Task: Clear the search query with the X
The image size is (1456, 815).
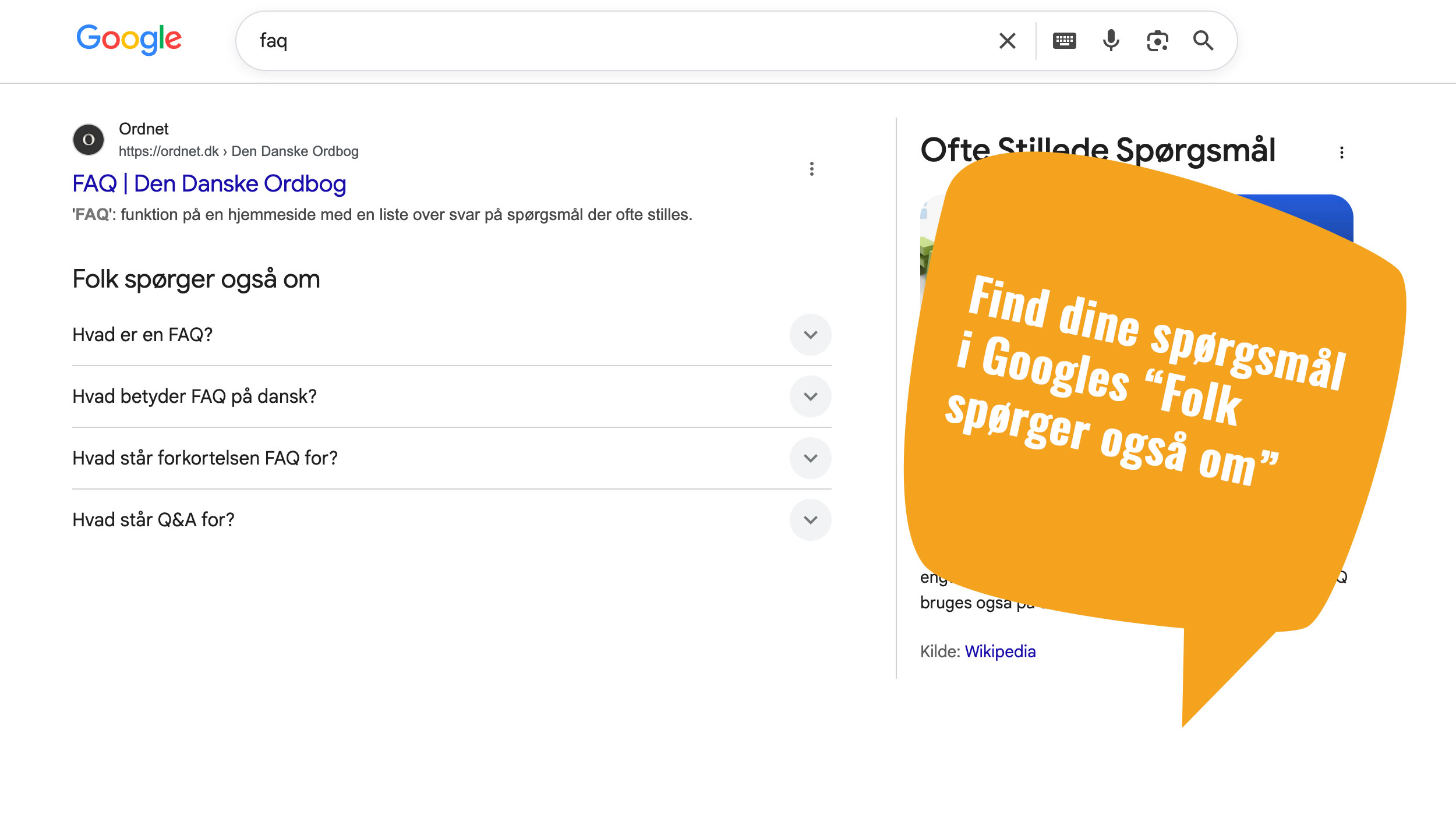Action: [x=1007, y=41]
